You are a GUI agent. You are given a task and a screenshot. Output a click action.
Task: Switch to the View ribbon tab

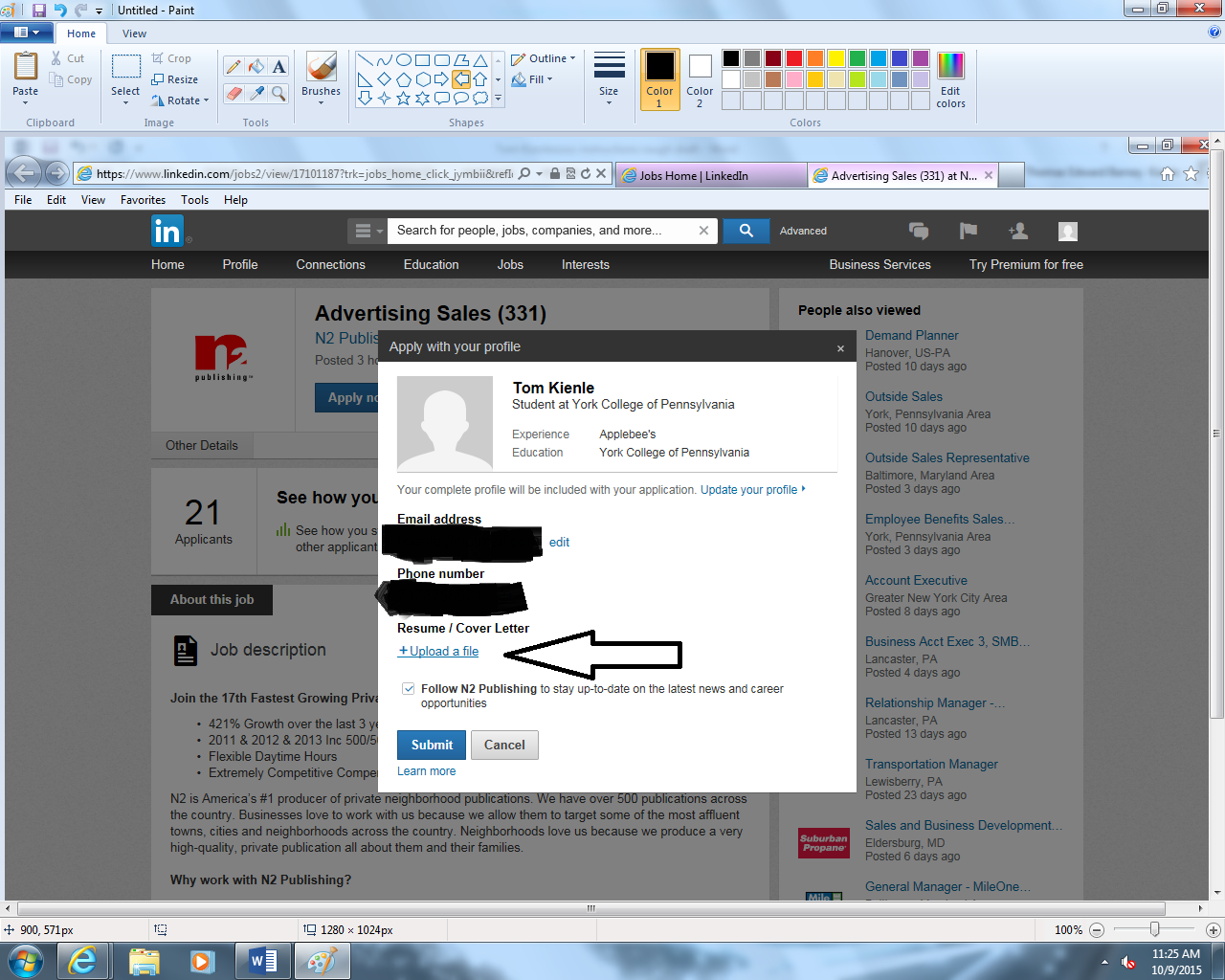point(134,33)
